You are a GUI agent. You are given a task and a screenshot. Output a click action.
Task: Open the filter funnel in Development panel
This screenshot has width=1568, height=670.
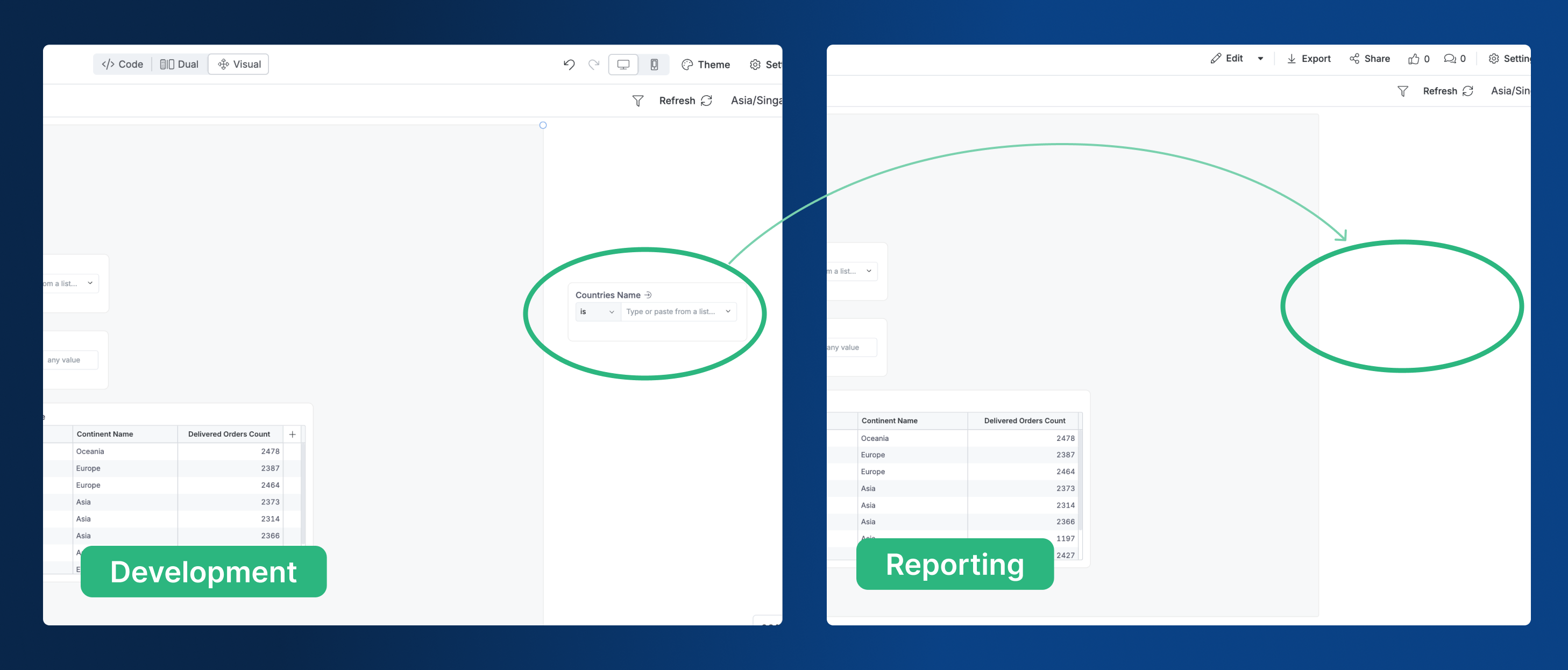637,101
